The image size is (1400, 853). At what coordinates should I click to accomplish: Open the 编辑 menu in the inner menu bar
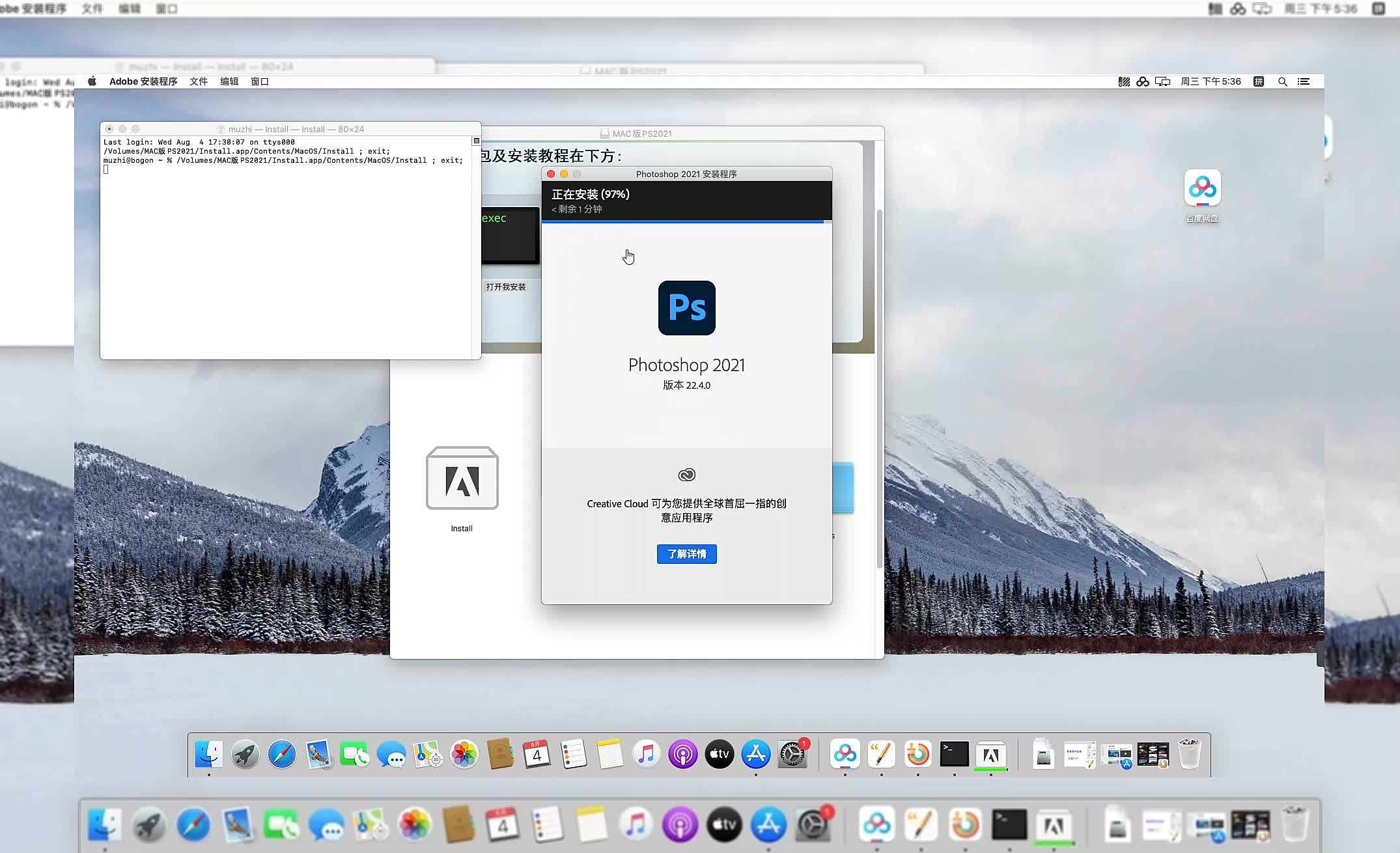point(229,81)
